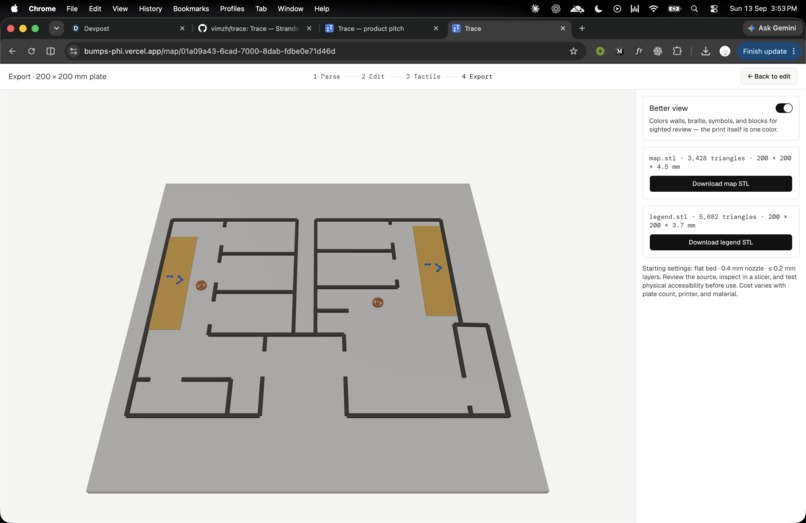This screenshot has height=523, width=806.
Task: Open the battery status icon
Action: click(x=674, y=9)
